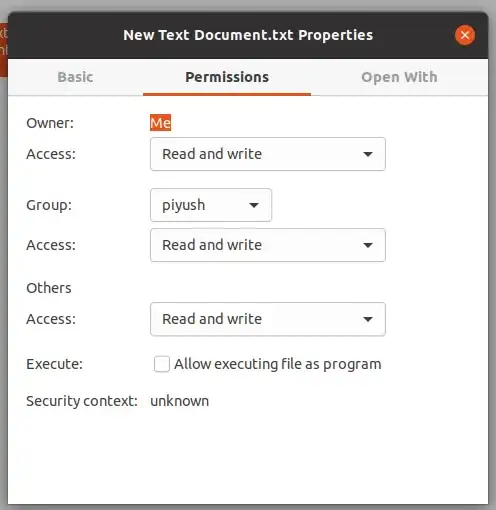The image size is (496, 510).
Task: Open the Owner access dropdown
Action: [268, 154]
